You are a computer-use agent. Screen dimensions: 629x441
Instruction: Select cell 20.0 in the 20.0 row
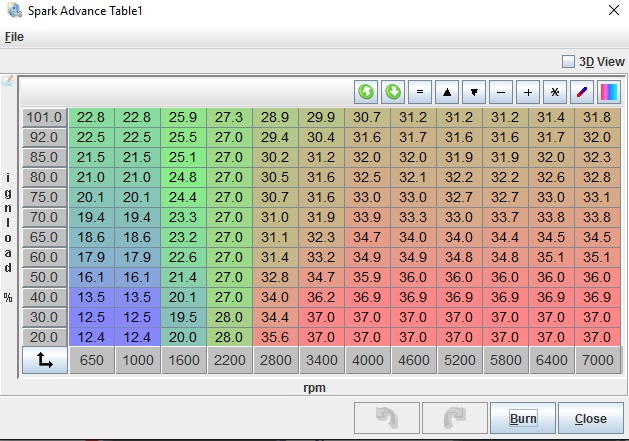183,337
